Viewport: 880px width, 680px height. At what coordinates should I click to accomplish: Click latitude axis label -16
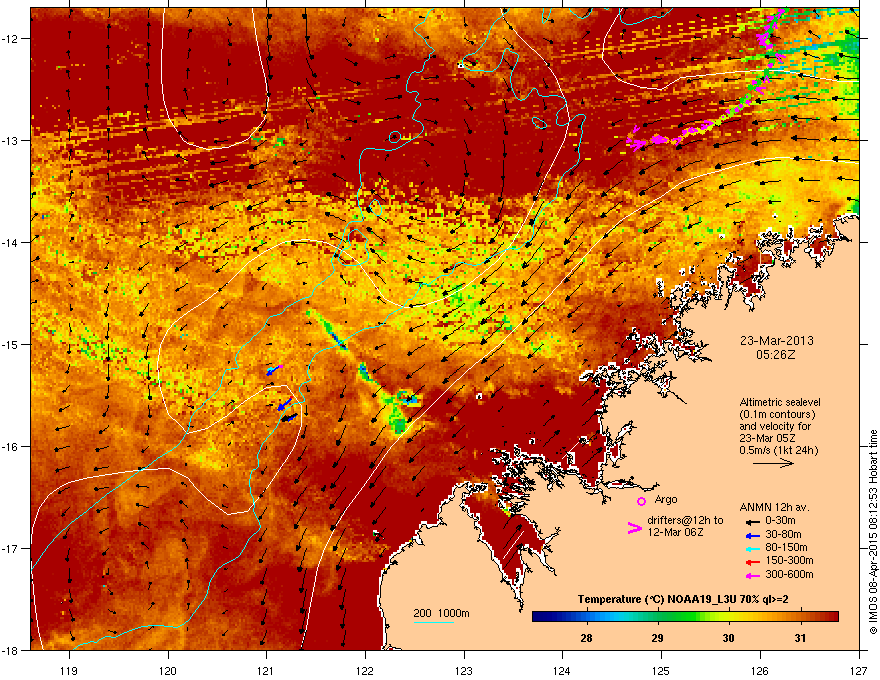[x=10, y=446]
